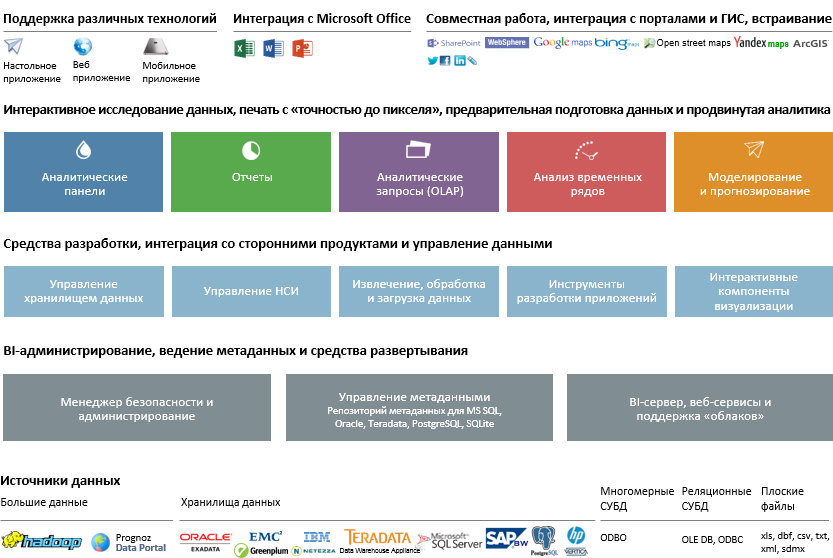Open the Моделирование и прогнозирование tile

tap(753, 172)
